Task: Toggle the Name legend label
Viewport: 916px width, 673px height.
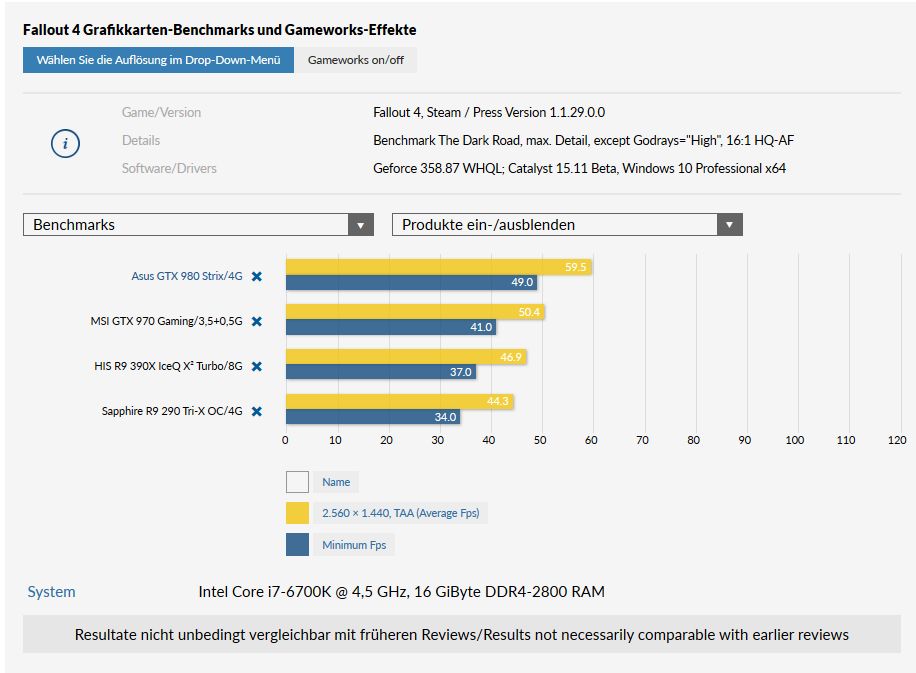Action: pyautogui.click(x=336, y=482)
